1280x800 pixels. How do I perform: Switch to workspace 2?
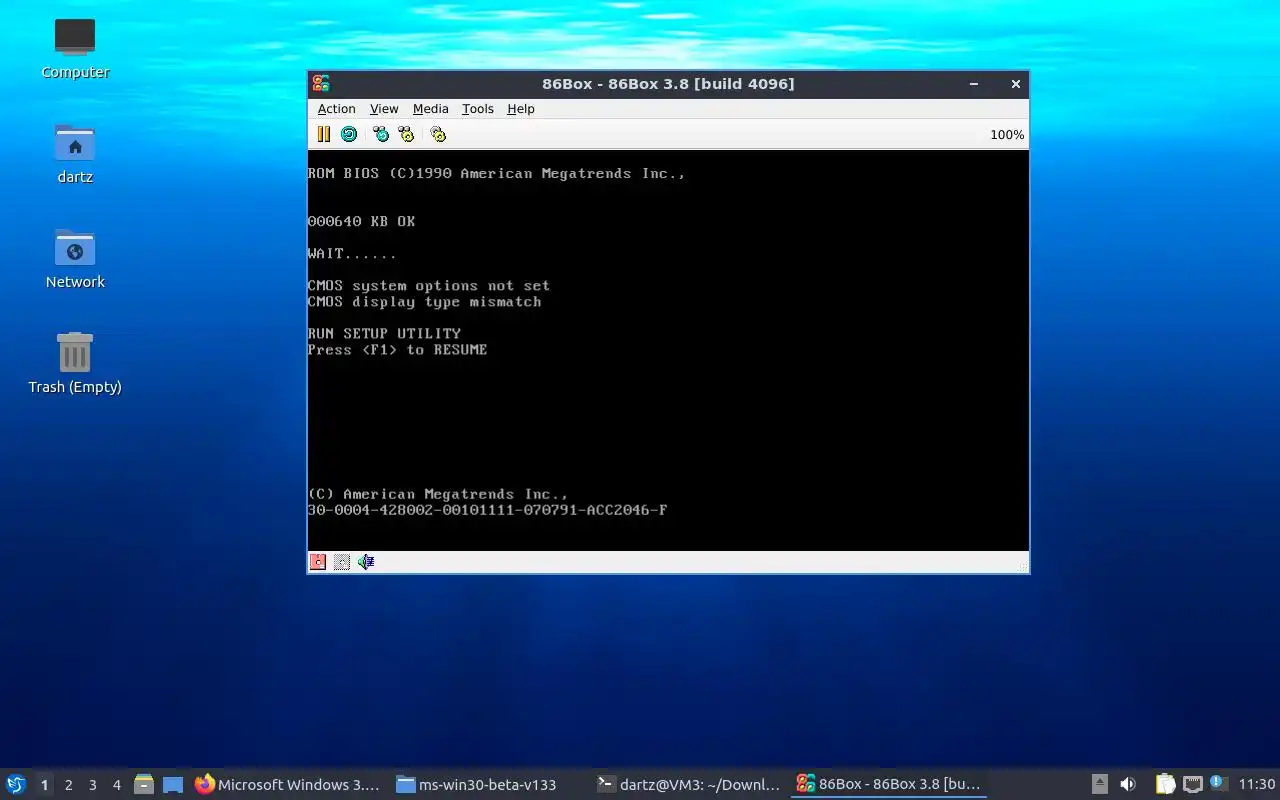(68, 785)
